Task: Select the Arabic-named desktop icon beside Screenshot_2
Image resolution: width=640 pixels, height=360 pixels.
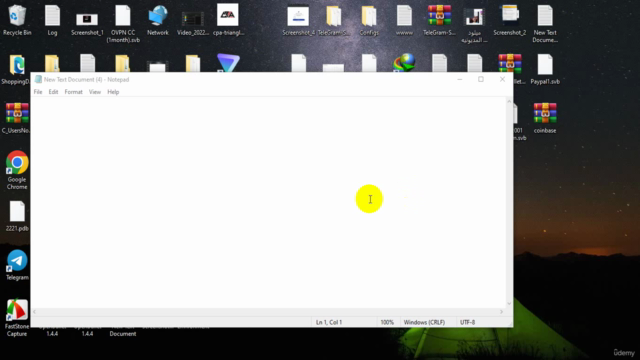Action: pyautogui.click(x=474, y=23)
